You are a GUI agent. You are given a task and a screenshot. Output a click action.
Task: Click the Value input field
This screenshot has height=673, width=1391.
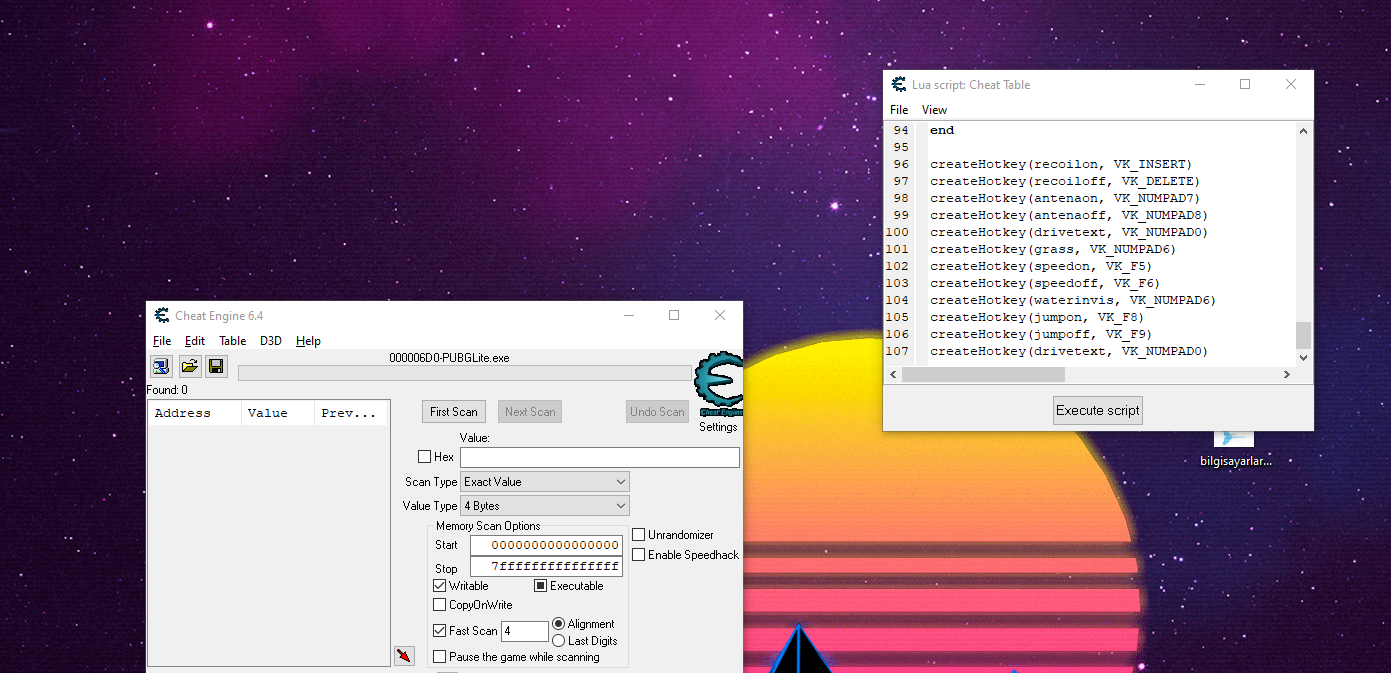[600, 457]
